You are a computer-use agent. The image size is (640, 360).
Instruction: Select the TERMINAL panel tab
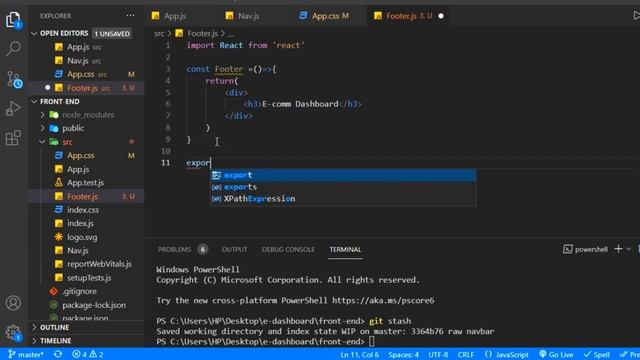345,249
